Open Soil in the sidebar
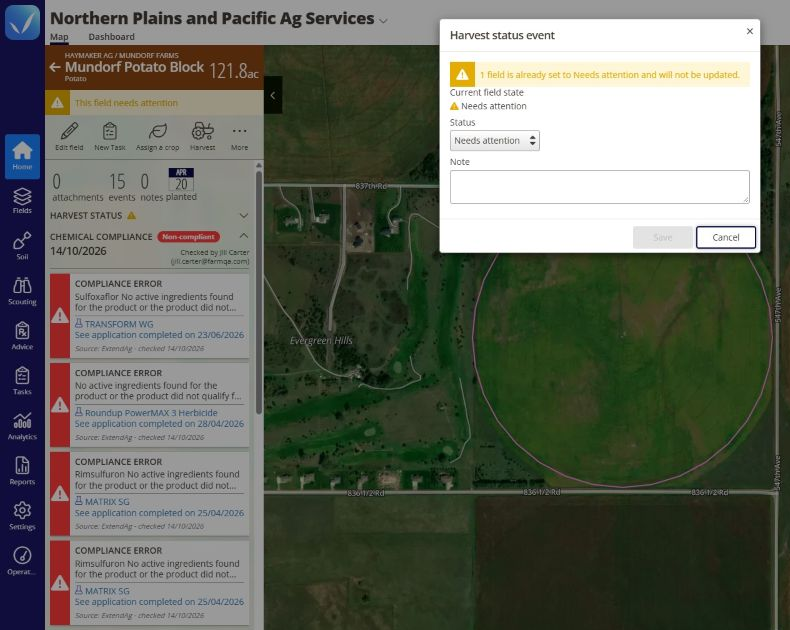Image resolution: width=790 pixels, height=630 pixels. pyautogui.click(x=22, y=245)
